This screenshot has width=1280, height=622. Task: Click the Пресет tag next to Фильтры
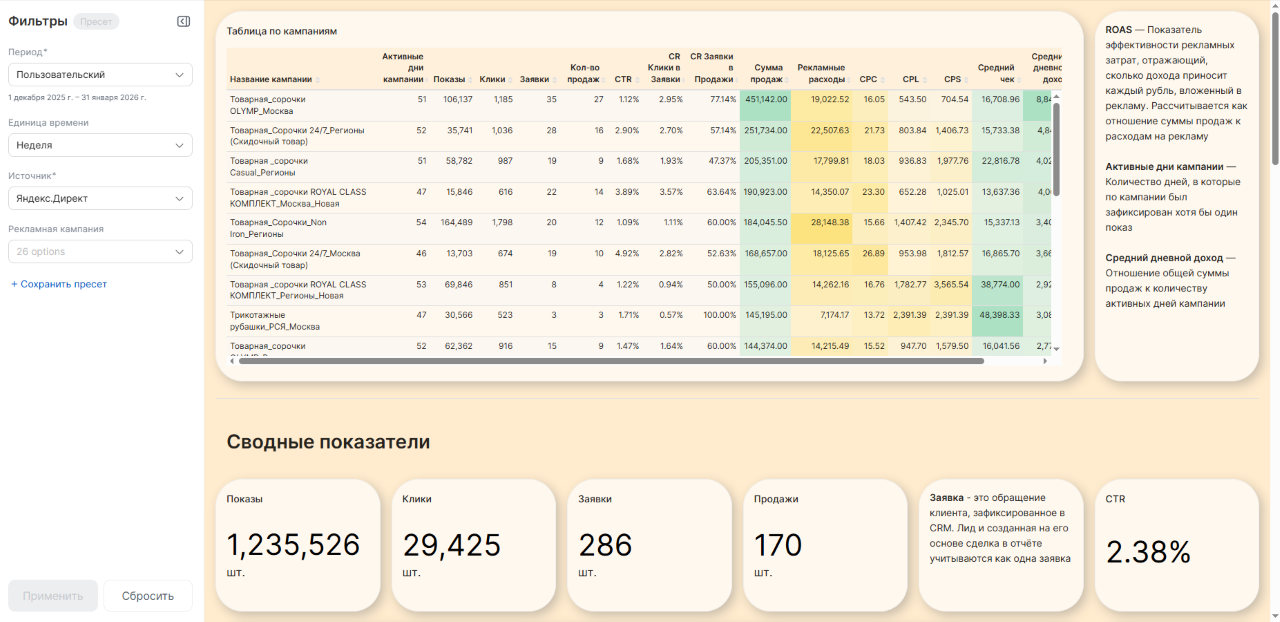coord(96,22)
